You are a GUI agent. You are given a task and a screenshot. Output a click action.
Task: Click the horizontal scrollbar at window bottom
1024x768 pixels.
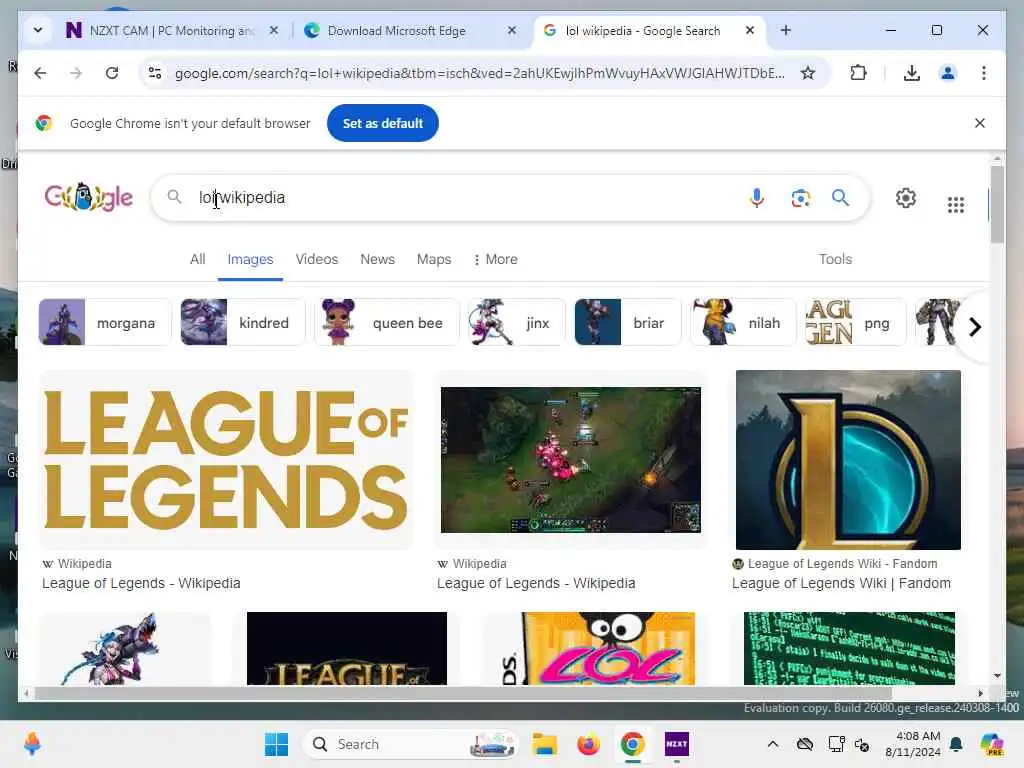pos(464,693)
